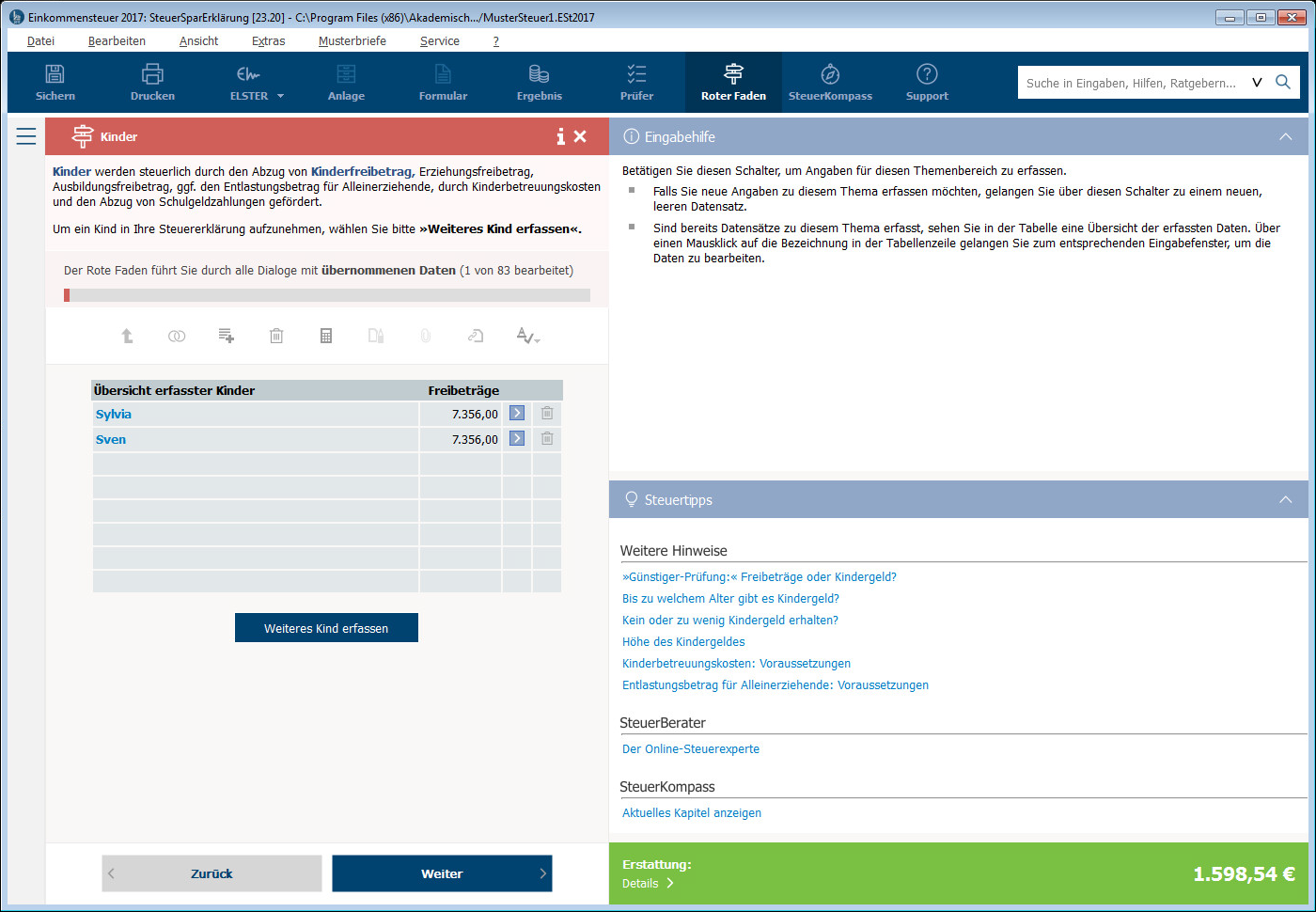Launch the Prüfer checklist icon
This screenshot has width=1316, height=912.
636,74
